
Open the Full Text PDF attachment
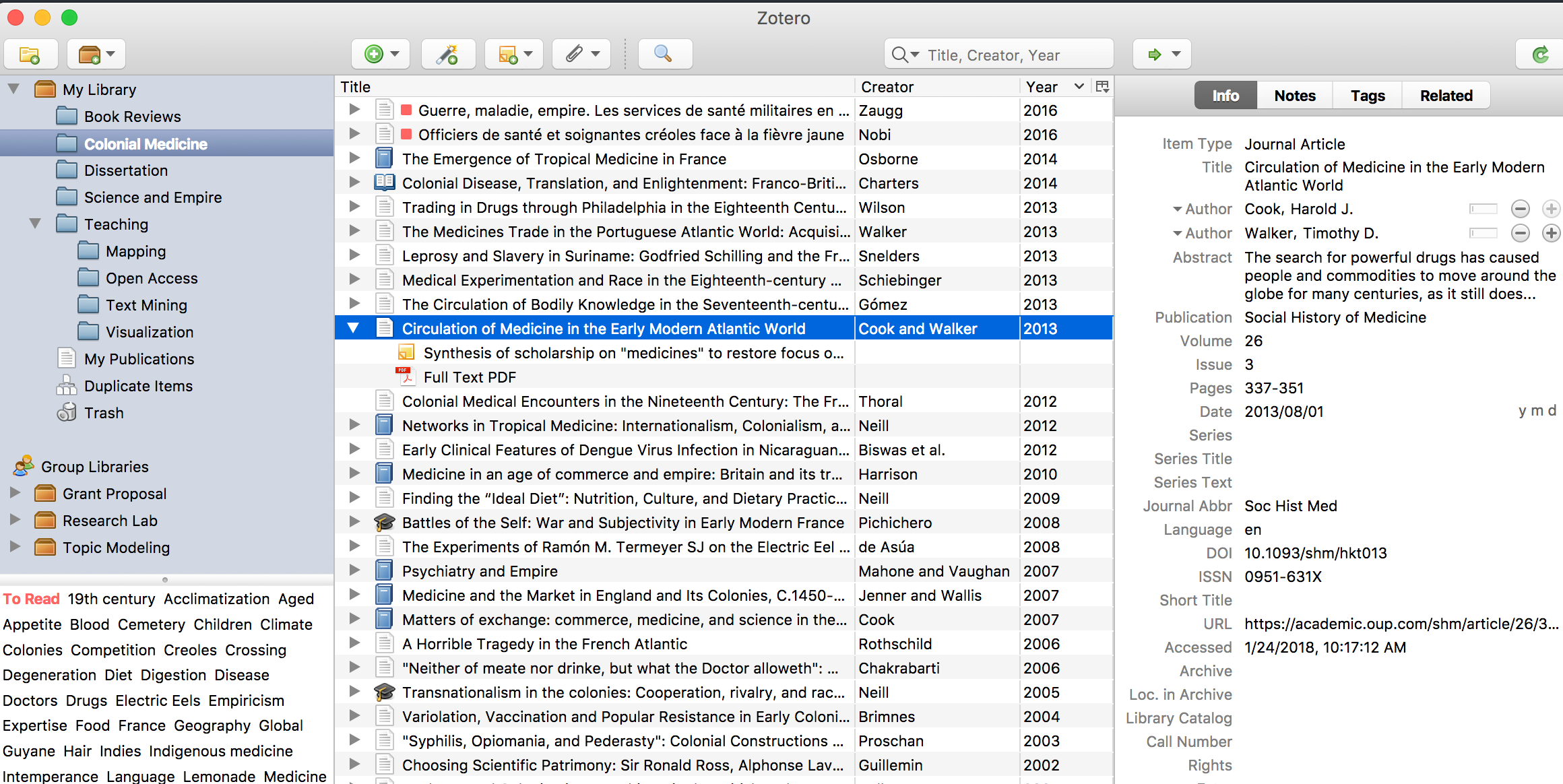coord(470,377)
